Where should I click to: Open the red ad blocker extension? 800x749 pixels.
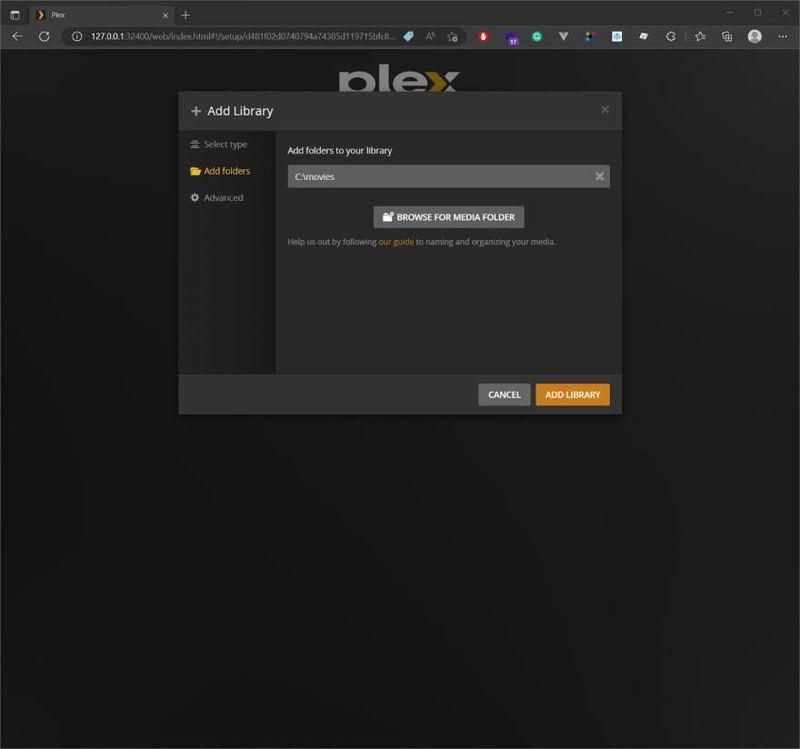(x=483, y=36)
